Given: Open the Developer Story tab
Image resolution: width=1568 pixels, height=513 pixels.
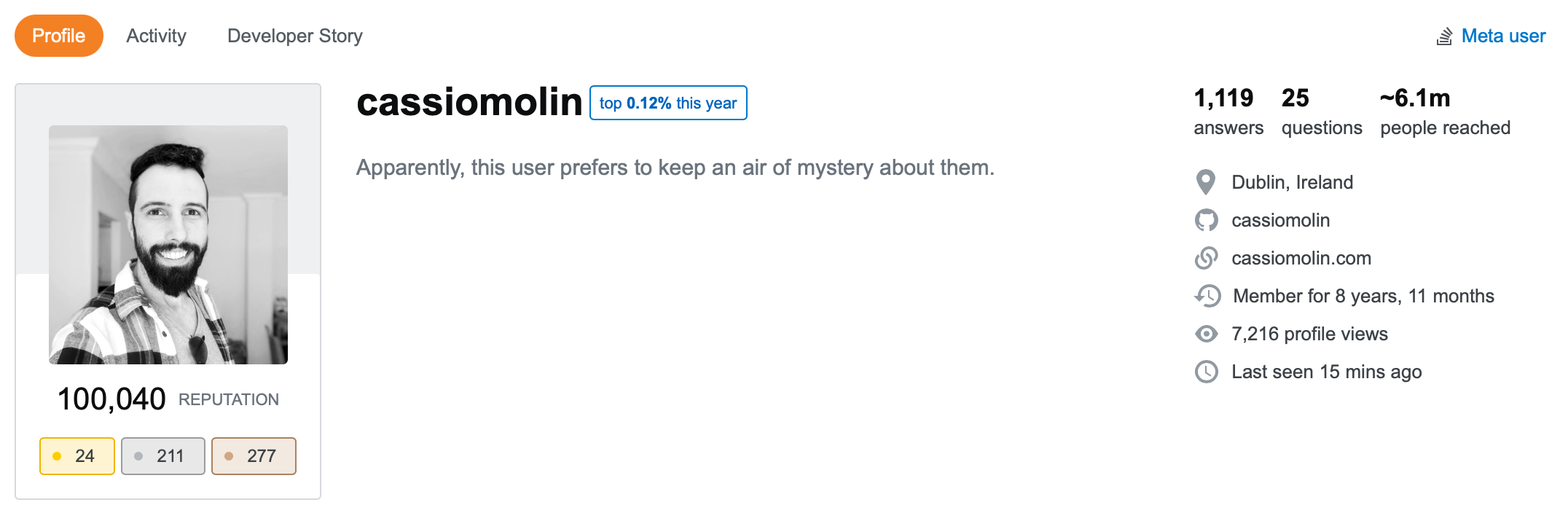Looking at the screenshot, I should coord(295,36).
